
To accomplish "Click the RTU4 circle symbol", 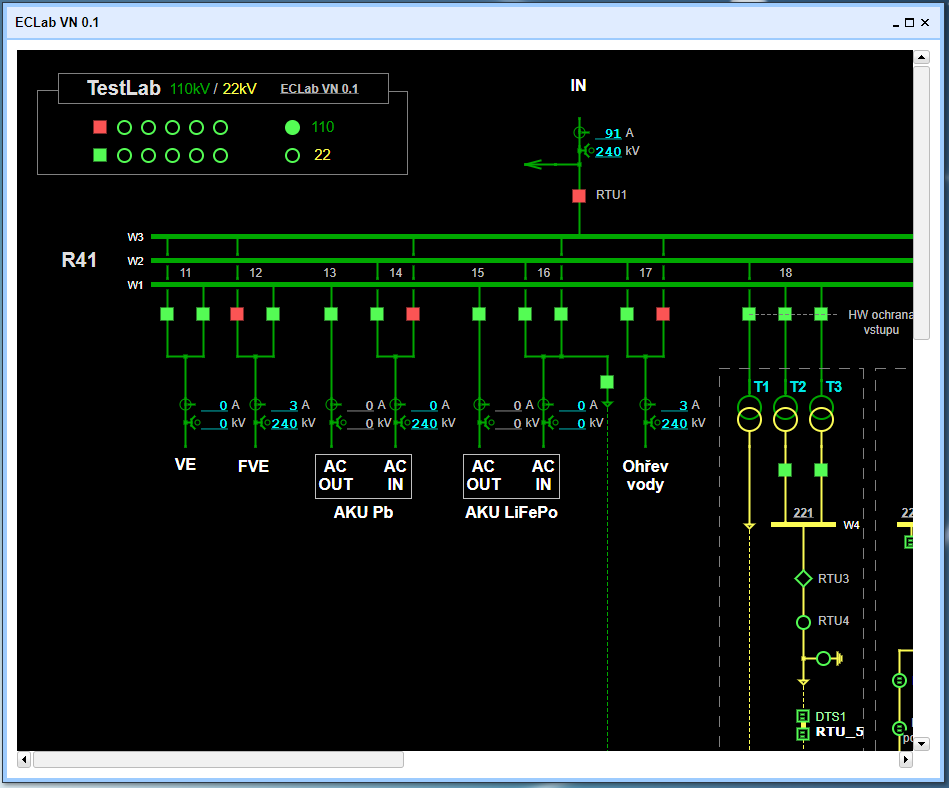I will coord(803,622).
